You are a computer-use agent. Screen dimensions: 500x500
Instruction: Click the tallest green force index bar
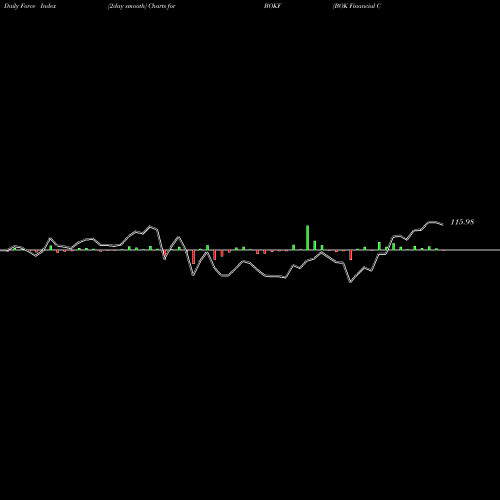pos(307,238)
